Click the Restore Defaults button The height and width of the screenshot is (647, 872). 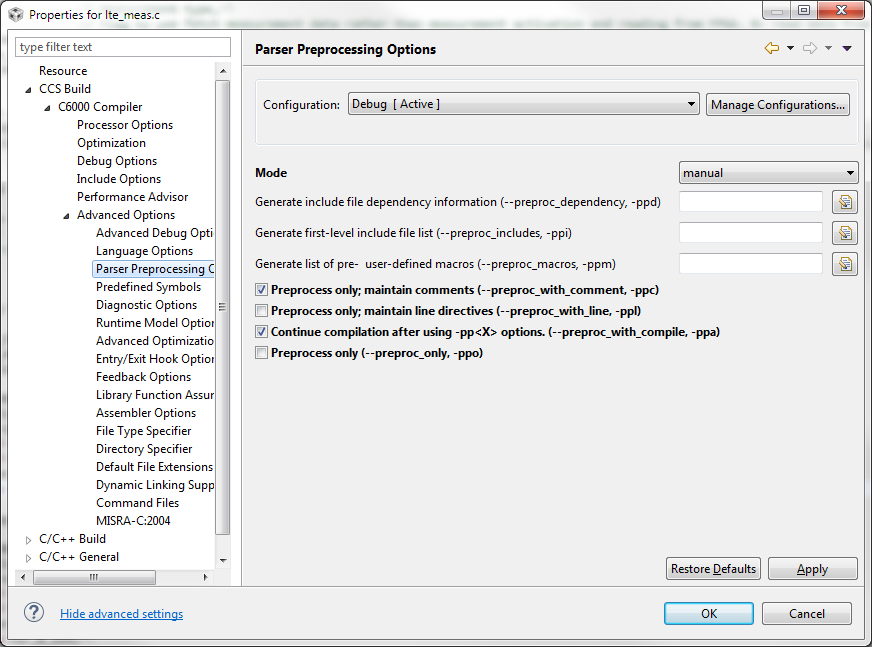pos(713,569)
